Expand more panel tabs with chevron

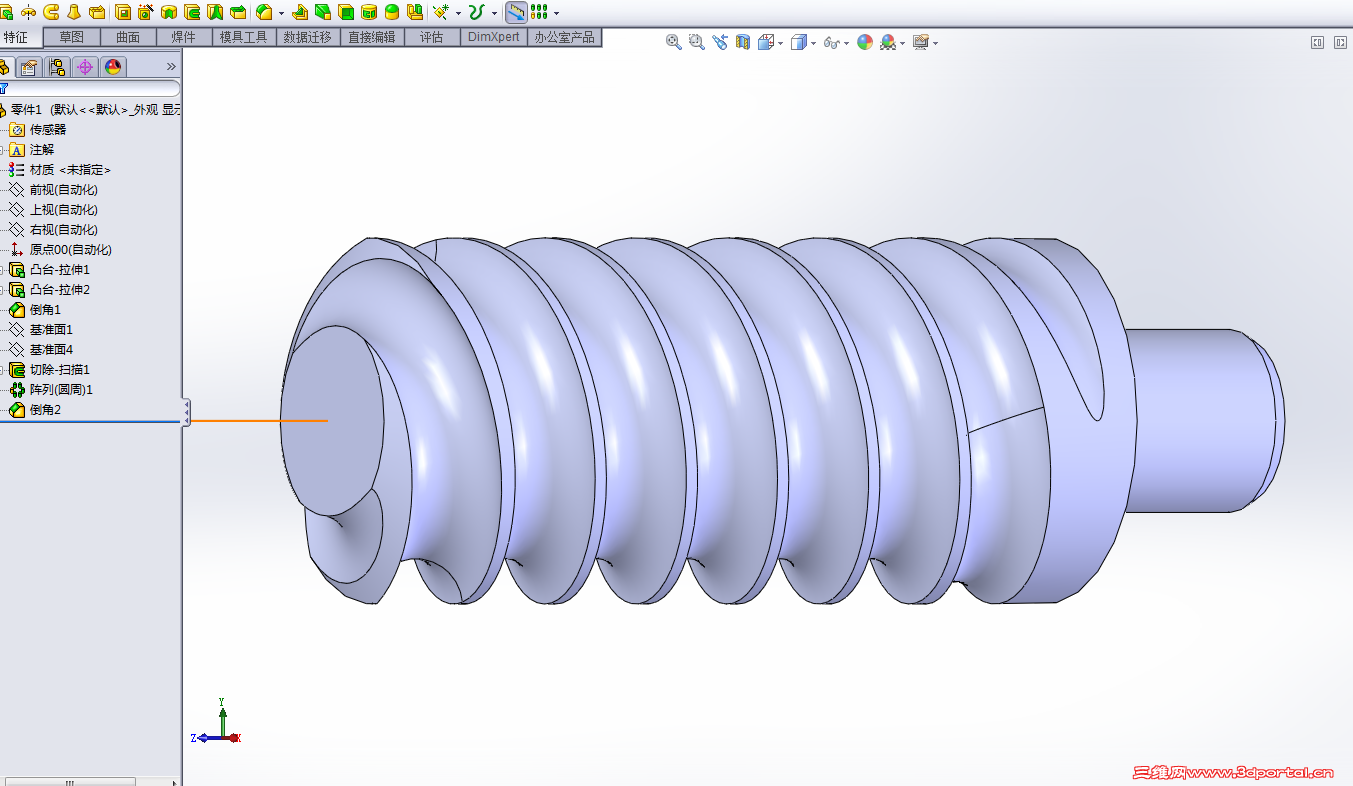click(171, 67)
